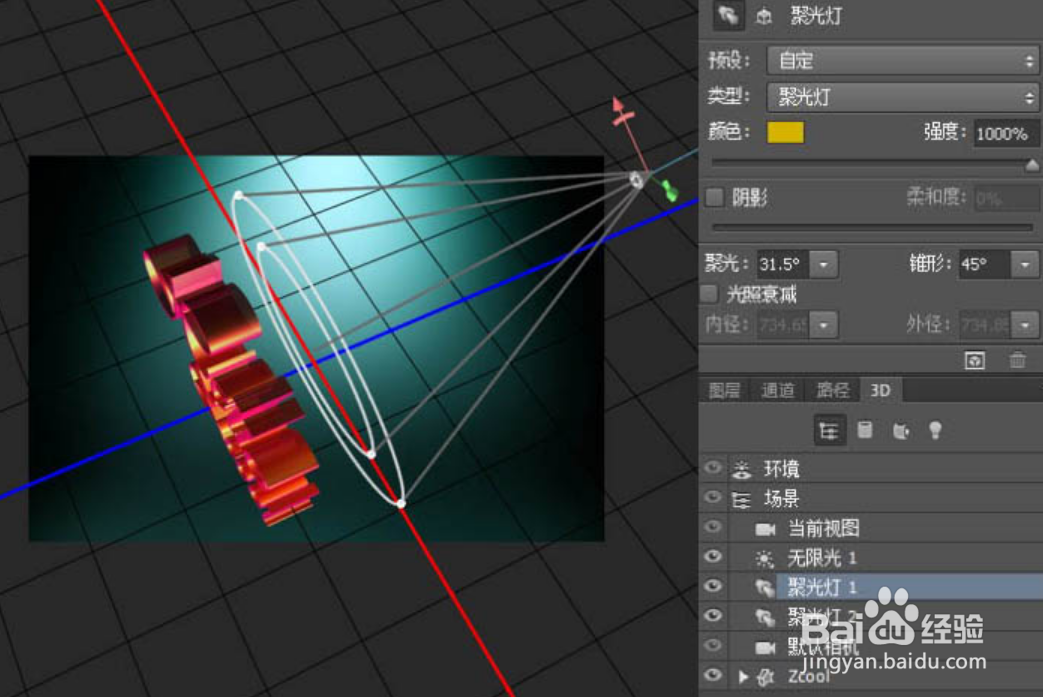This screenshot has width=1043, height=697.
Task: Switch to the 路径 paths tab
Action: pos(831,390)
